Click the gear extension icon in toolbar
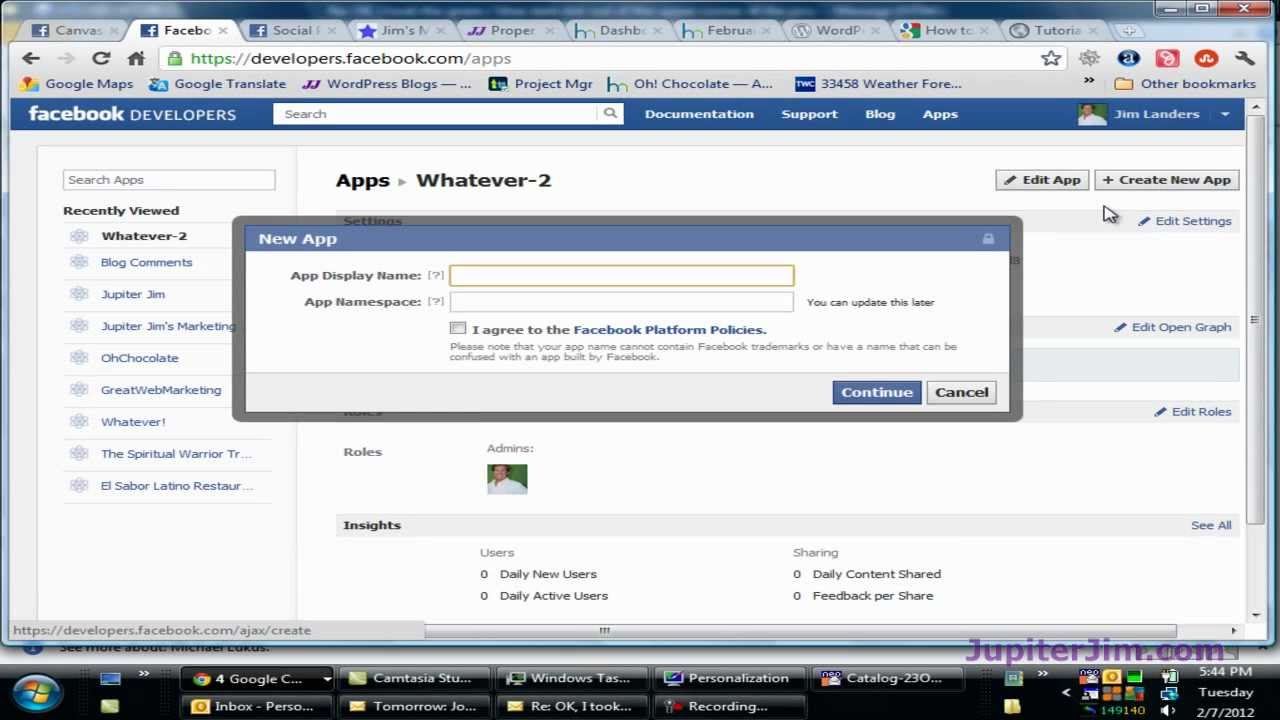1280x720 pixels. (x=1089, y=59)
